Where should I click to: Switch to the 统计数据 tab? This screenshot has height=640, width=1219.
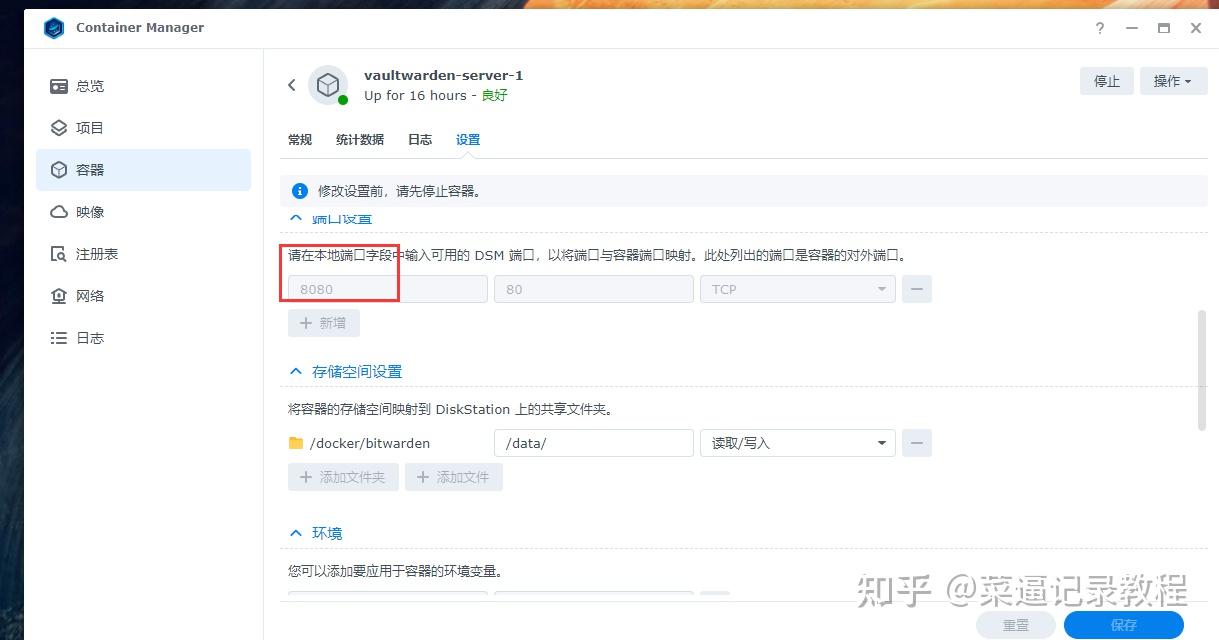(360, 140)
